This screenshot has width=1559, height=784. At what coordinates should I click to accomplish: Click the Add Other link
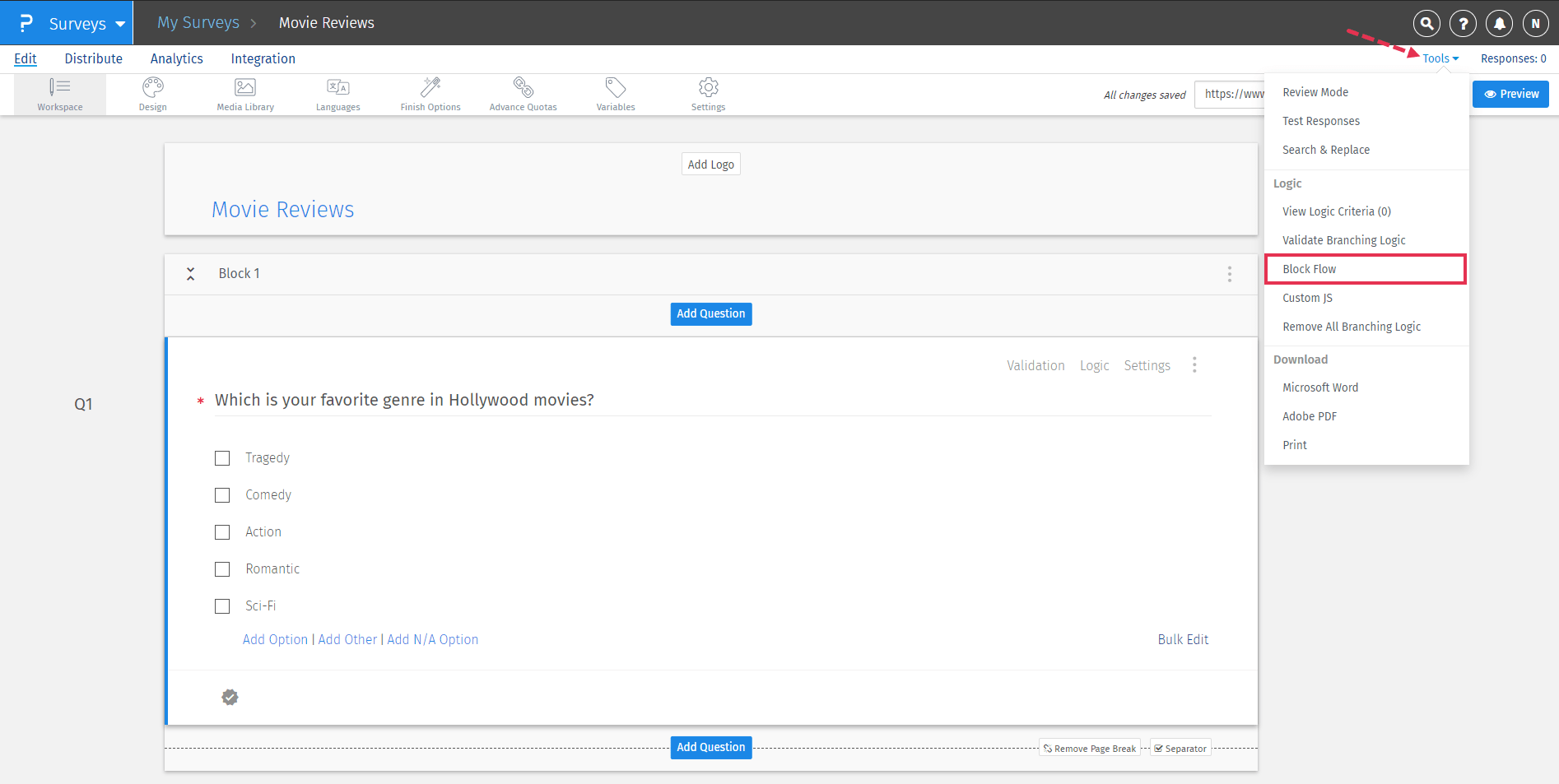(347, 639)
